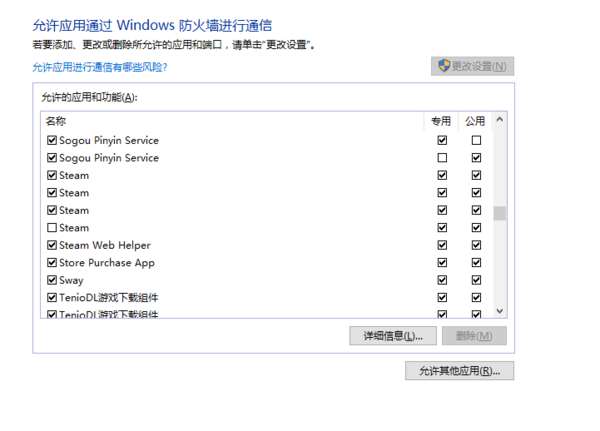
Task: Enable 公用 for first Sogou Pinyin Service
Action: click(x=476, y=140)
